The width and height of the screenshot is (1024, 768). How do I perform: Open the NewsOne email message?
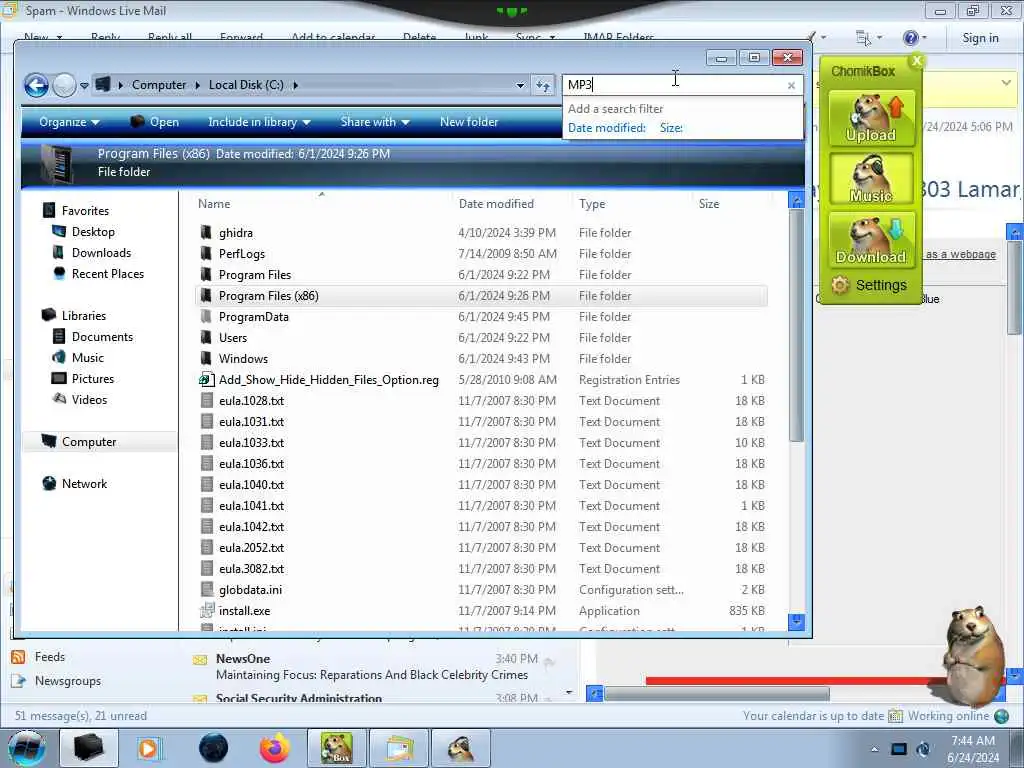tap(372, 667)
